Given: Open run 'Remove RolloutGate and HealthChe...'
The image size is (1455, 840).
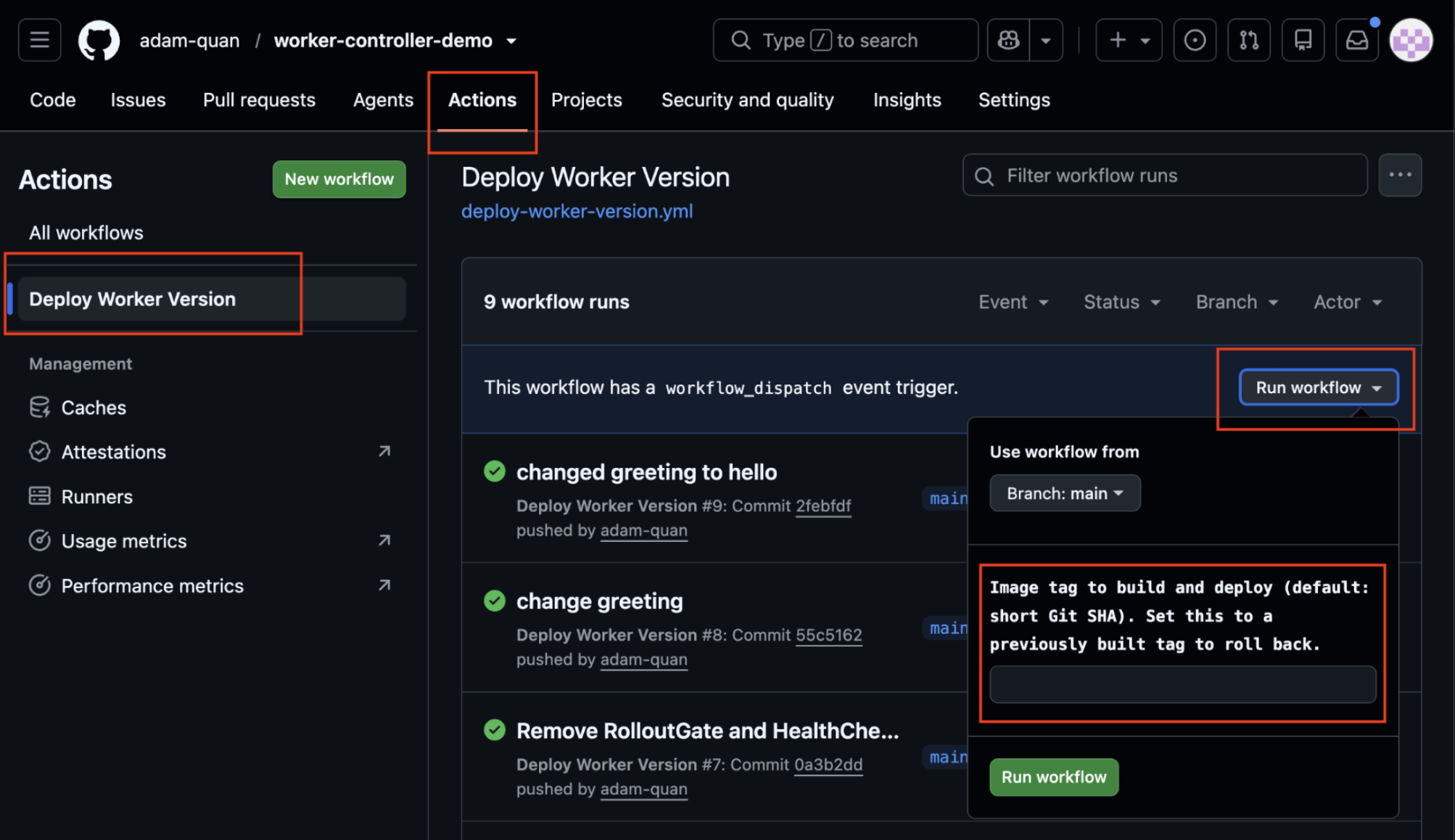Looking at the screenshot, I should click(707, 730).
